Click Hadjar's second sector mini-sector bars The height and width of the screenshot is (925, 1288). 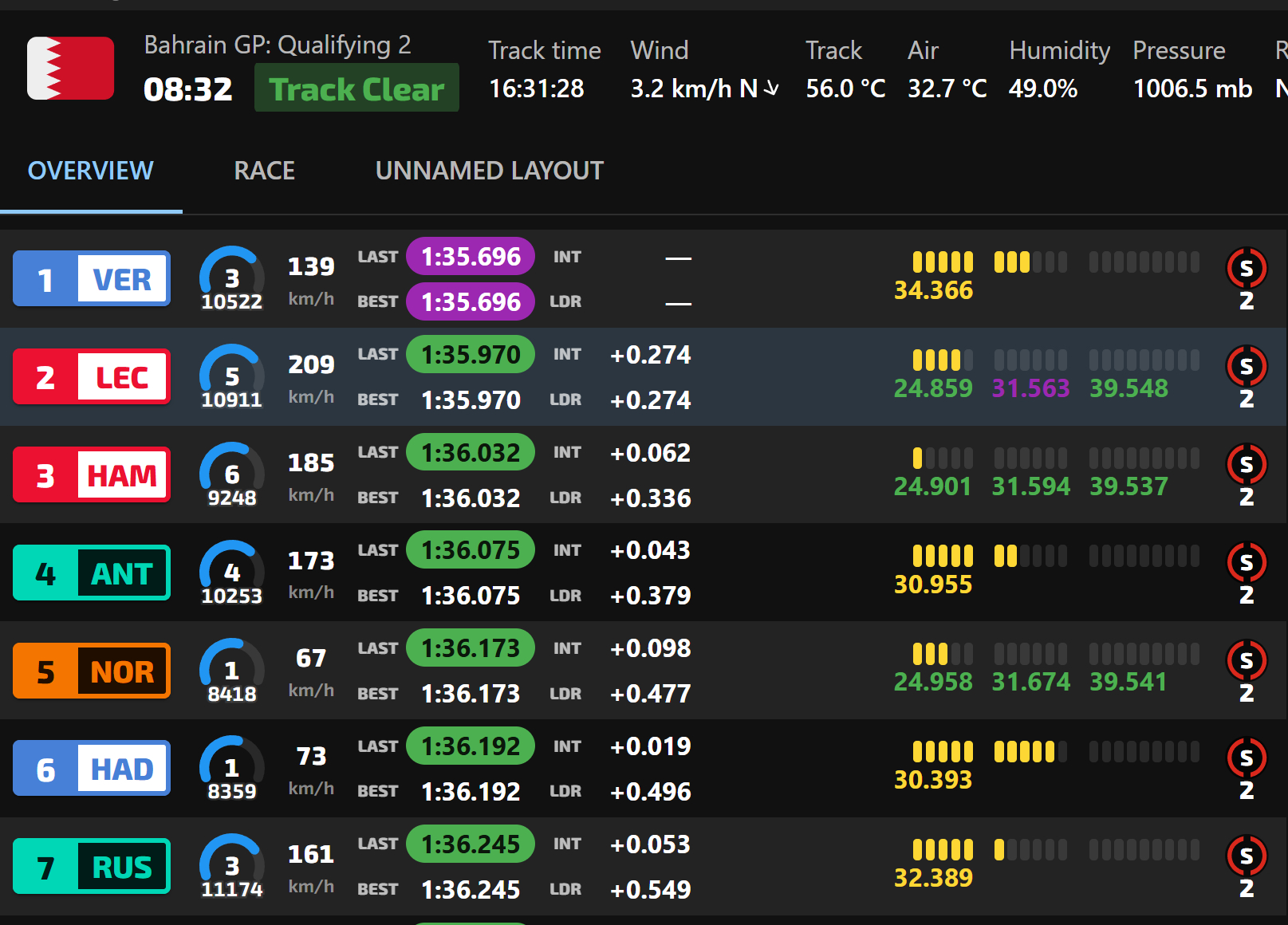pos(1030,752)
